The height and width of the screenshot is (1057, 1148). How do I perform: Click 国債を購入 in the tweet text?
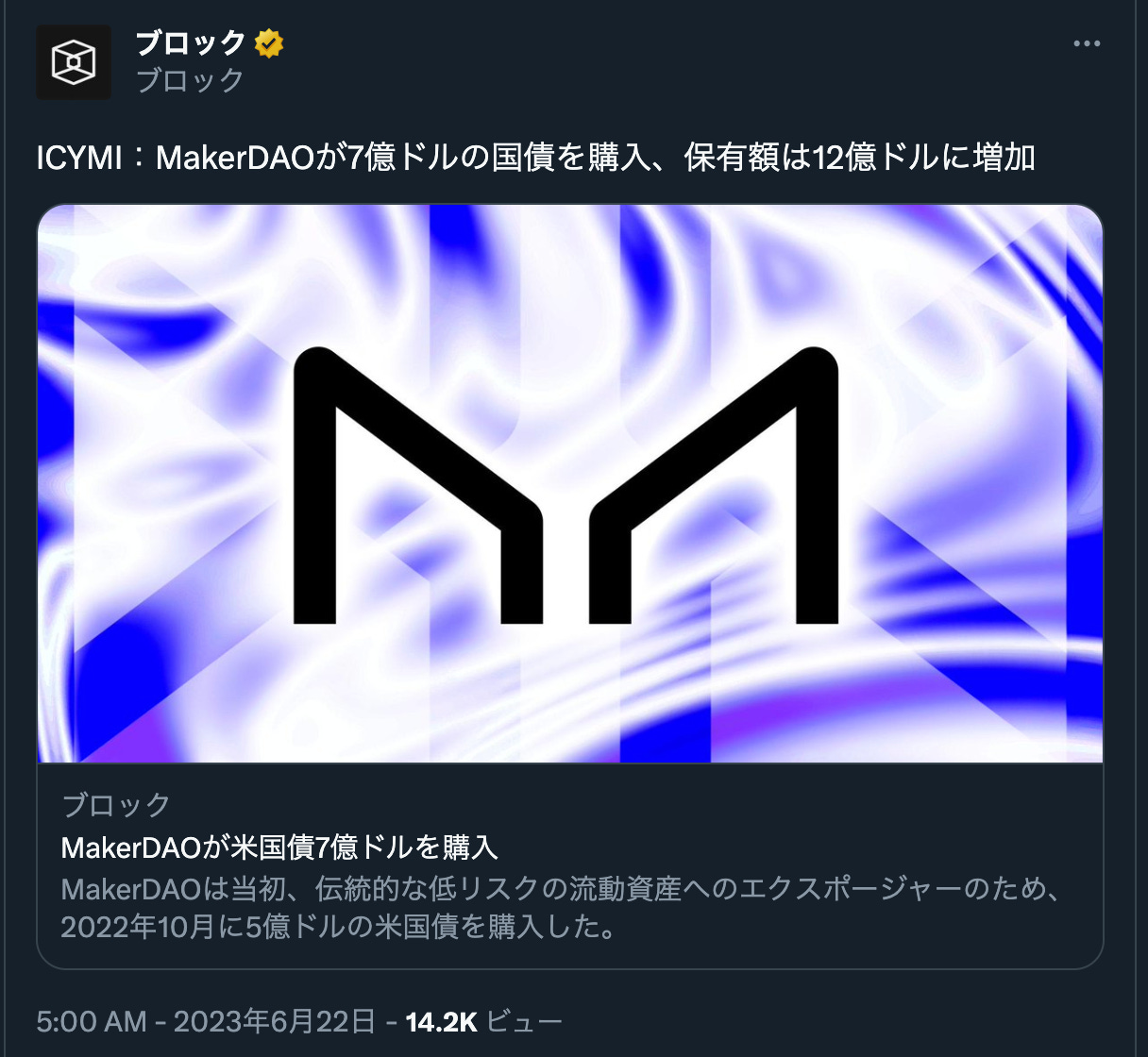pyautogui.click(x=570, y=157)
